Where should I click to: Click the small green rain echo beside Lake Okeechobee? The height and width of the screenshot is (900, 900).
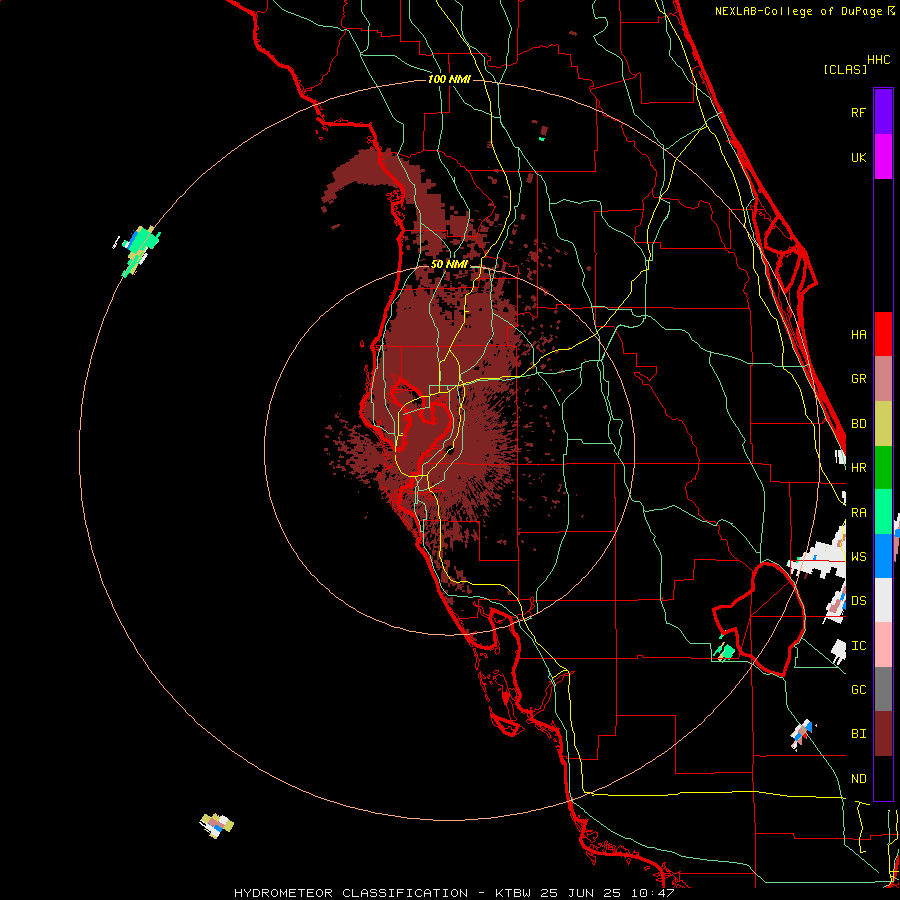click(725, 649)
